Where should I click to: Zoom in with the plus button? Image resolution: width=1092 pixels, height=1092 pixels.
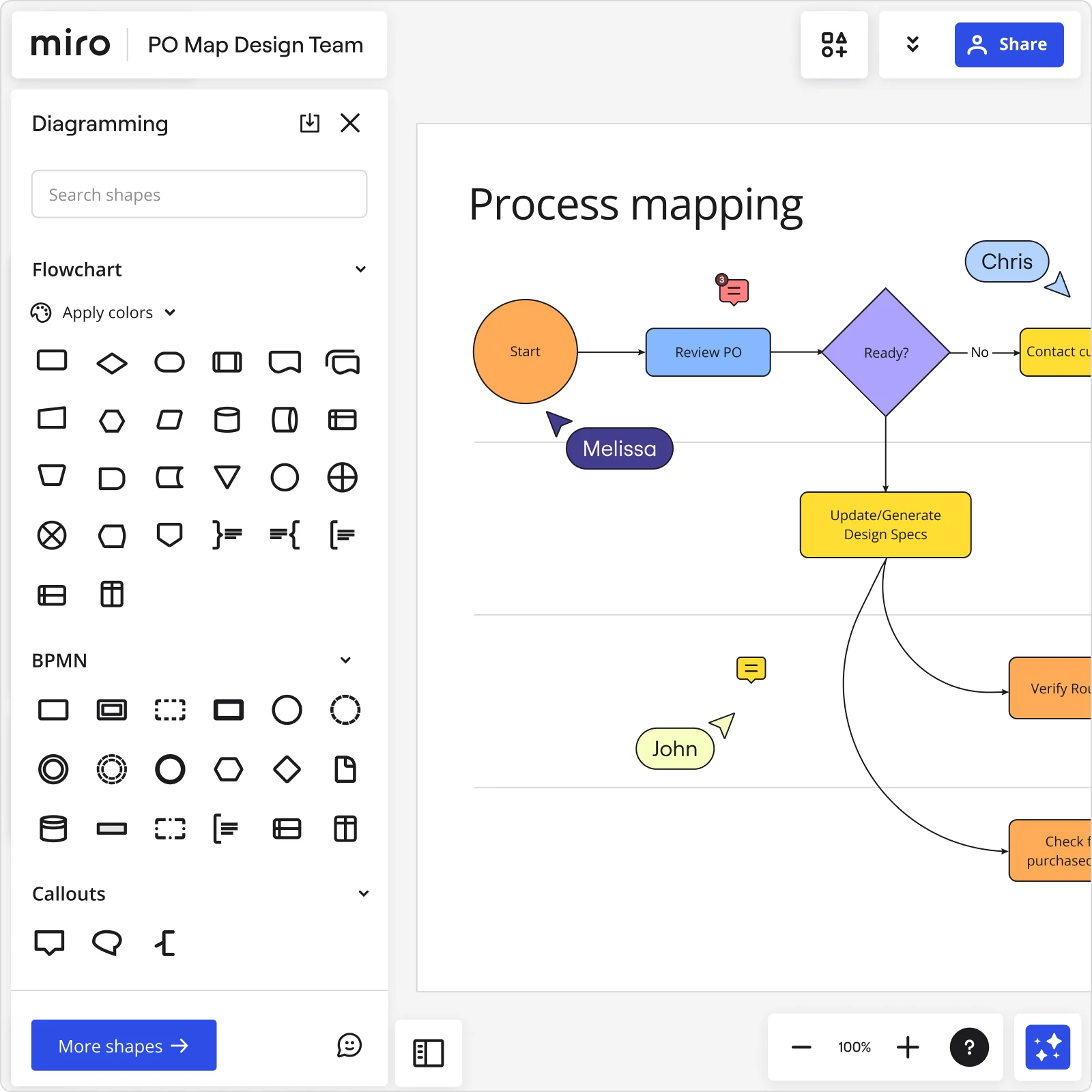(908, 1047)
